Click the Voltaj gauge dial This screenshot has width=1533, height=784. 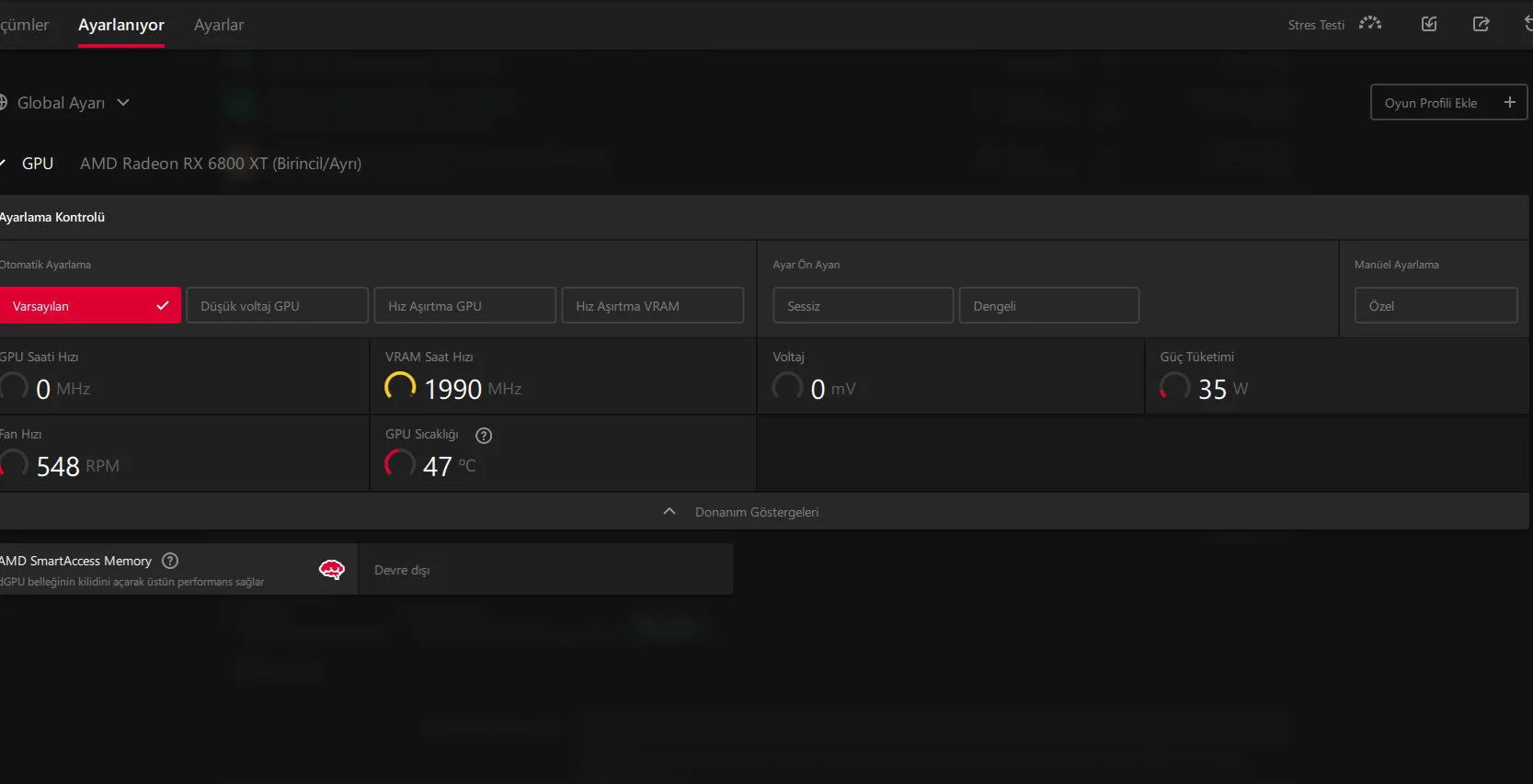[x=788, y=387]
